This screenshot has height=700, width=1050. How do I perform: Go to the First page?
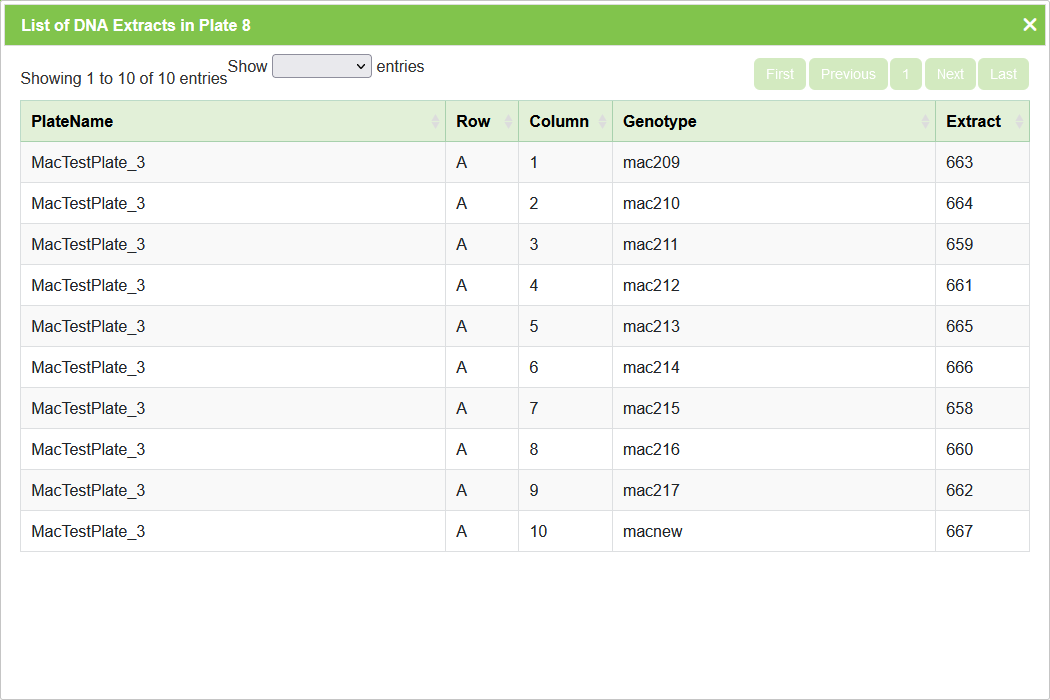tap(780, 74)
